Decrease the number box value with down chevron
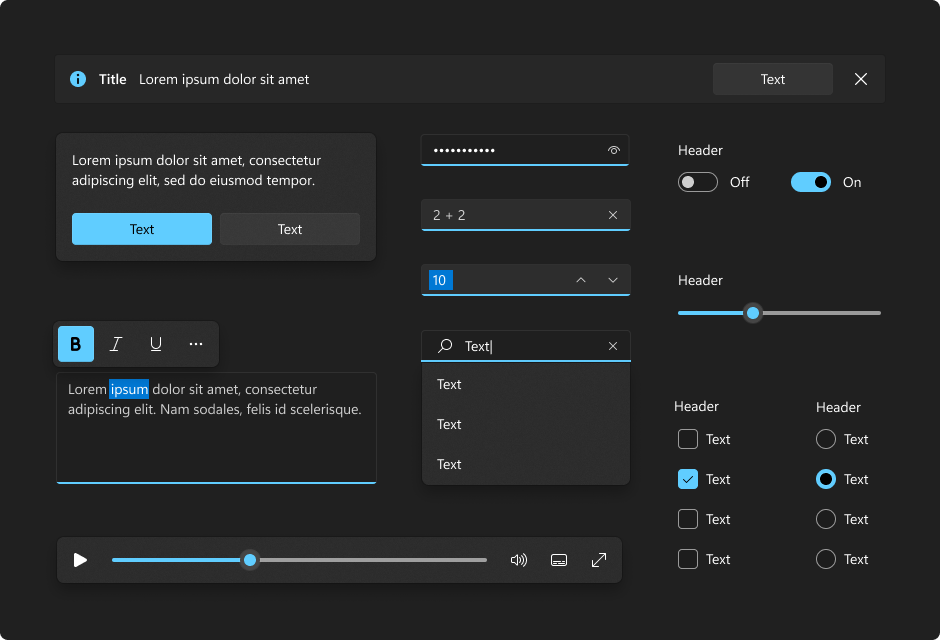This screenshot has height=640, width=940. (612, 280)
